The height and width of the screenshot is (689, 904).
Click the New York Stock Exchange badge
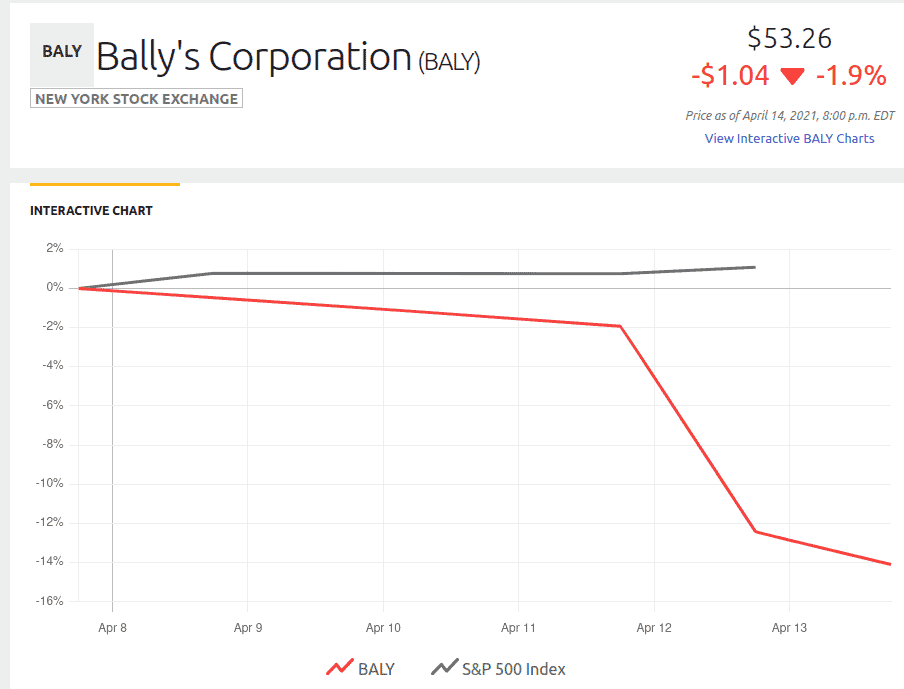136,99
